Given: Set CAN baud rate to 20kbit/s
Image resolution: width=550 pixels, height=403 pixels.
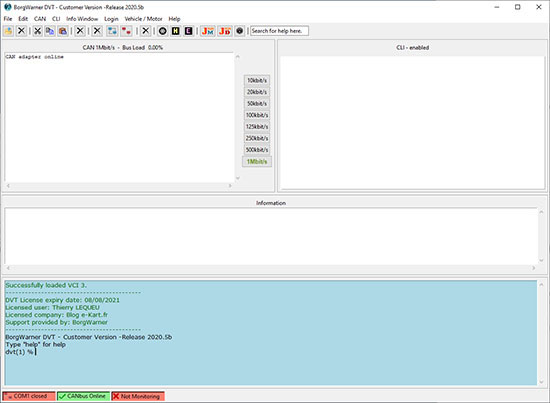Looking at the screenshot, I should (x=257, y=92).
